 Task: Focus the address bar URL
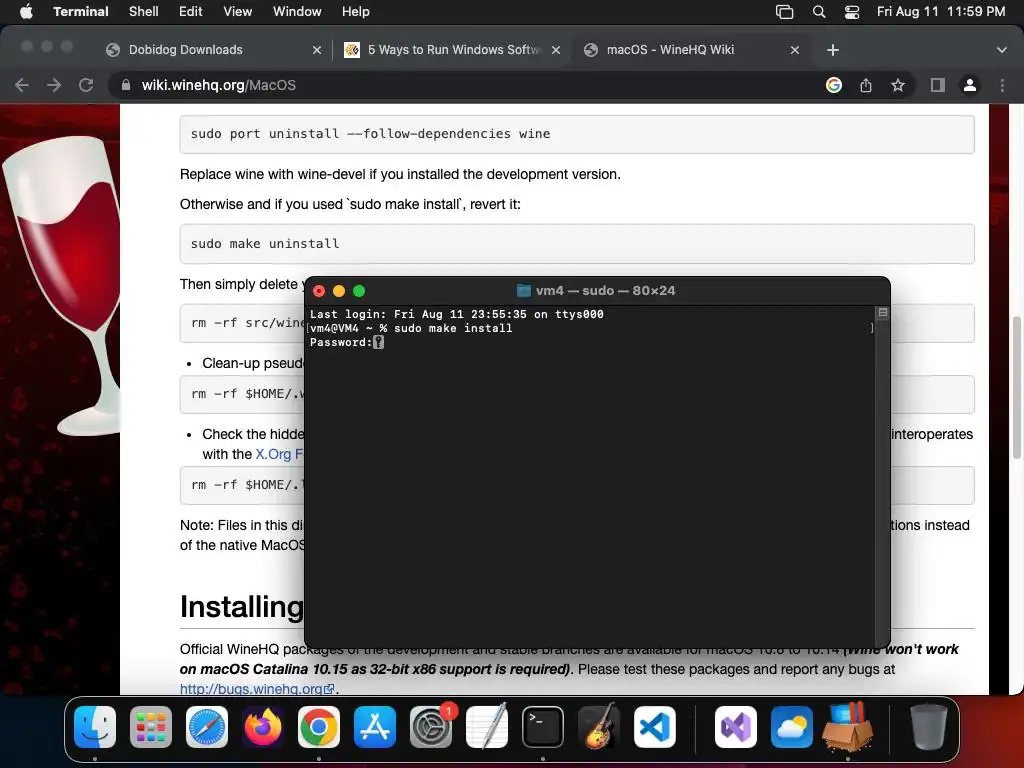[x=219, y=85]
